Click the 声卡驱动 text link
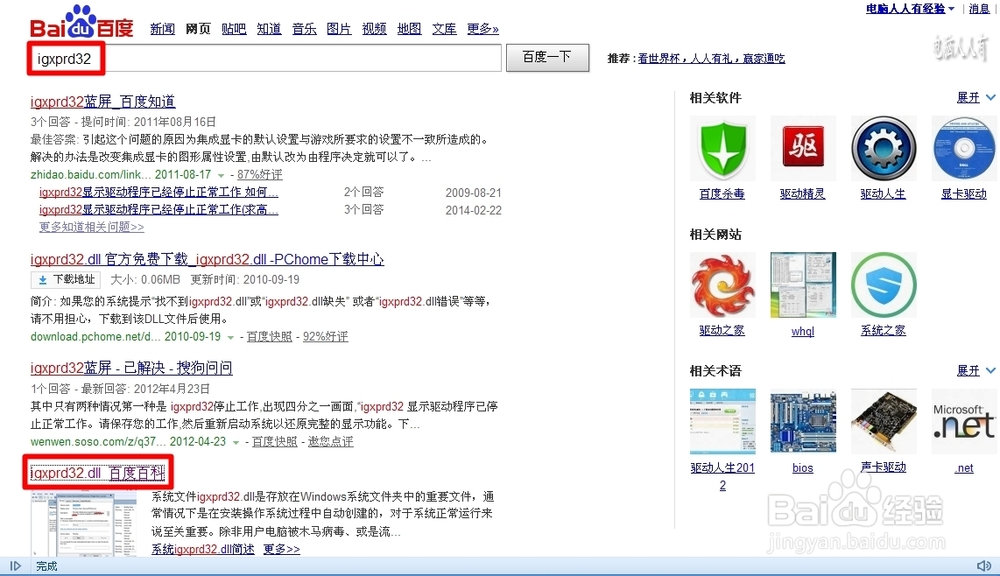1000x576 pixels. (x=883, y=468)
